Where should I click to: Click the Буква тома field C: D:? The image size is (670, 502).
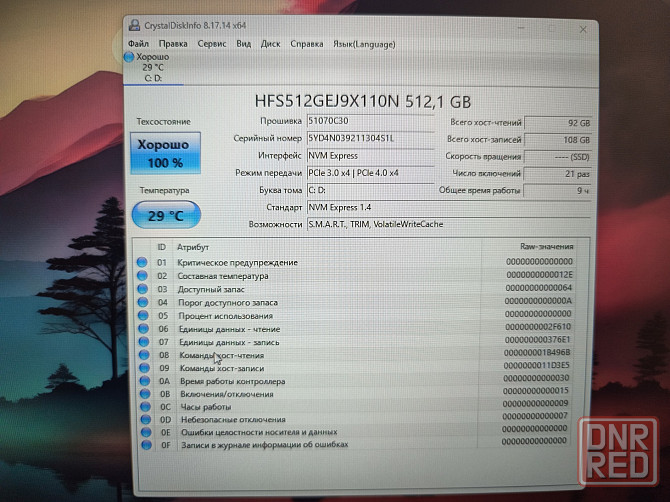pyautogui.click(x=370, y=190)
